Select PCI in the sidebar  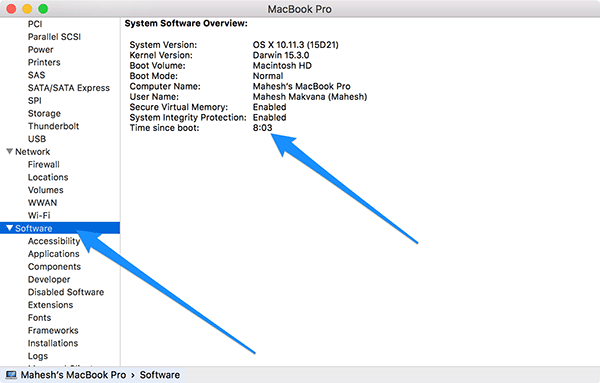coord(35,24)
